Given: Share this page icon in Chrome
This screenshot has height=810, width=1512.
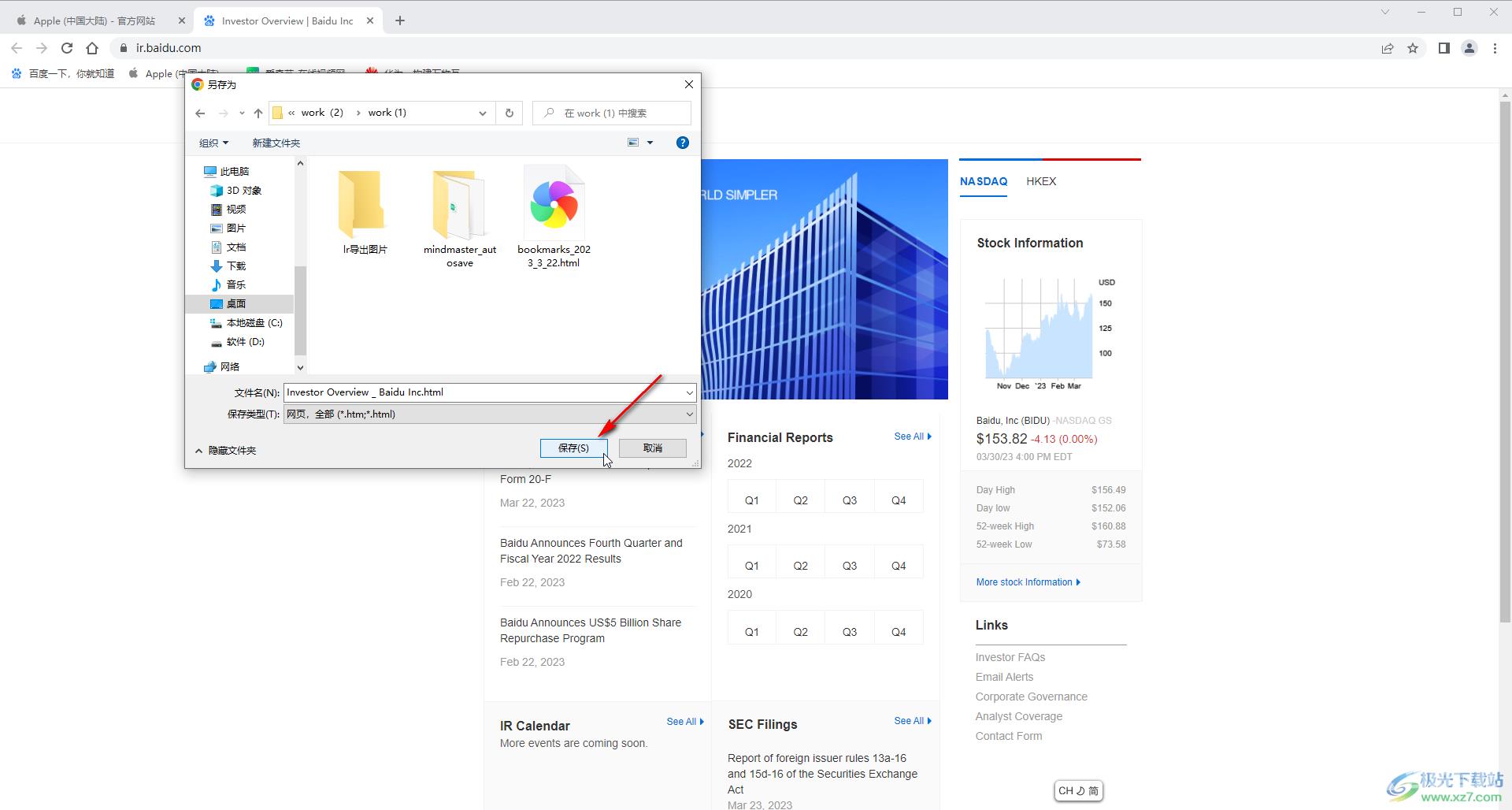Looking at the screenshot, I should pos(1388,48).
